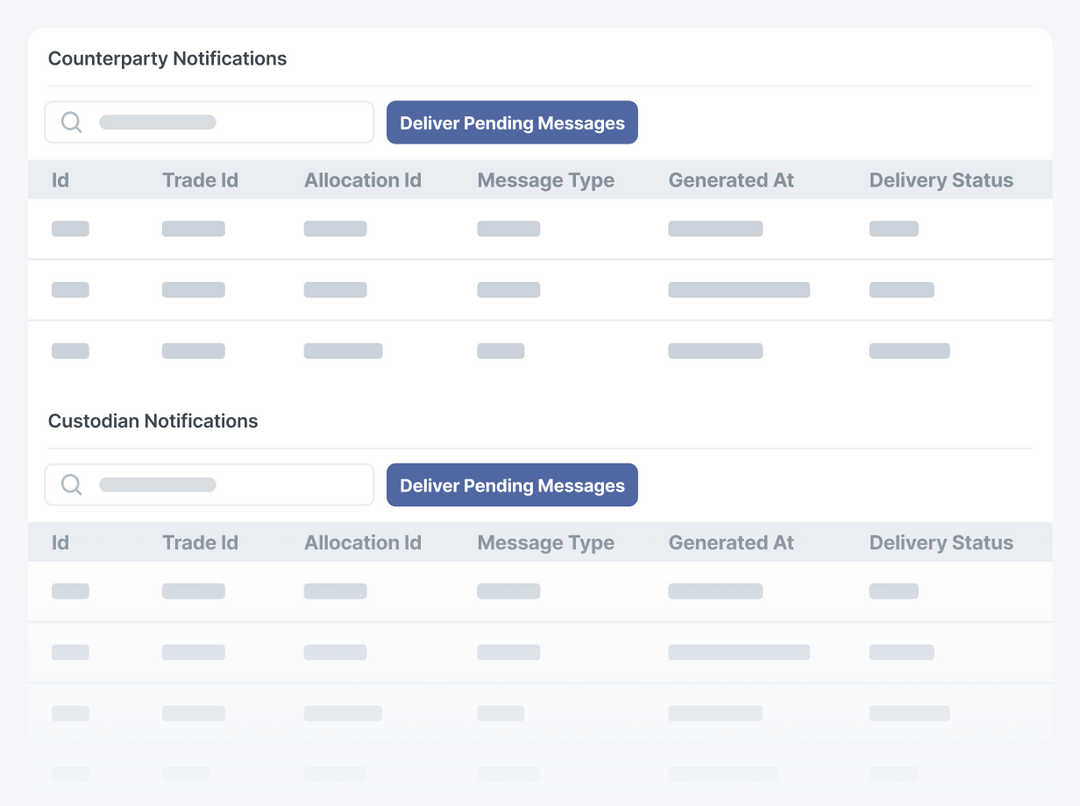Sort Counterparty table by Delivery Status

click(941, 180)
